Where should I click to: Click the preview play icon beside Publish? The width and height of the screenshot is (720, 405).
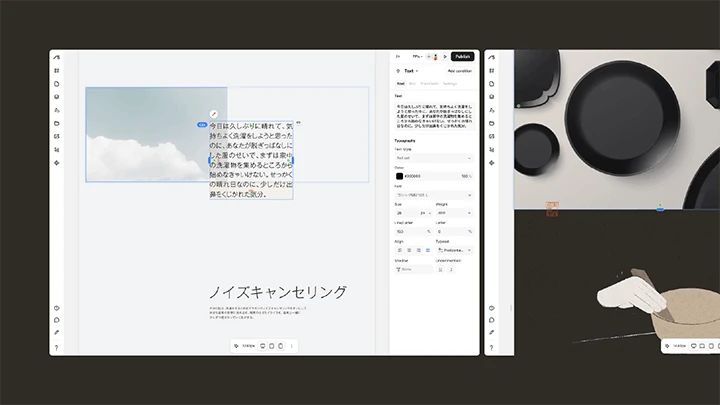[x=444, y=56]
